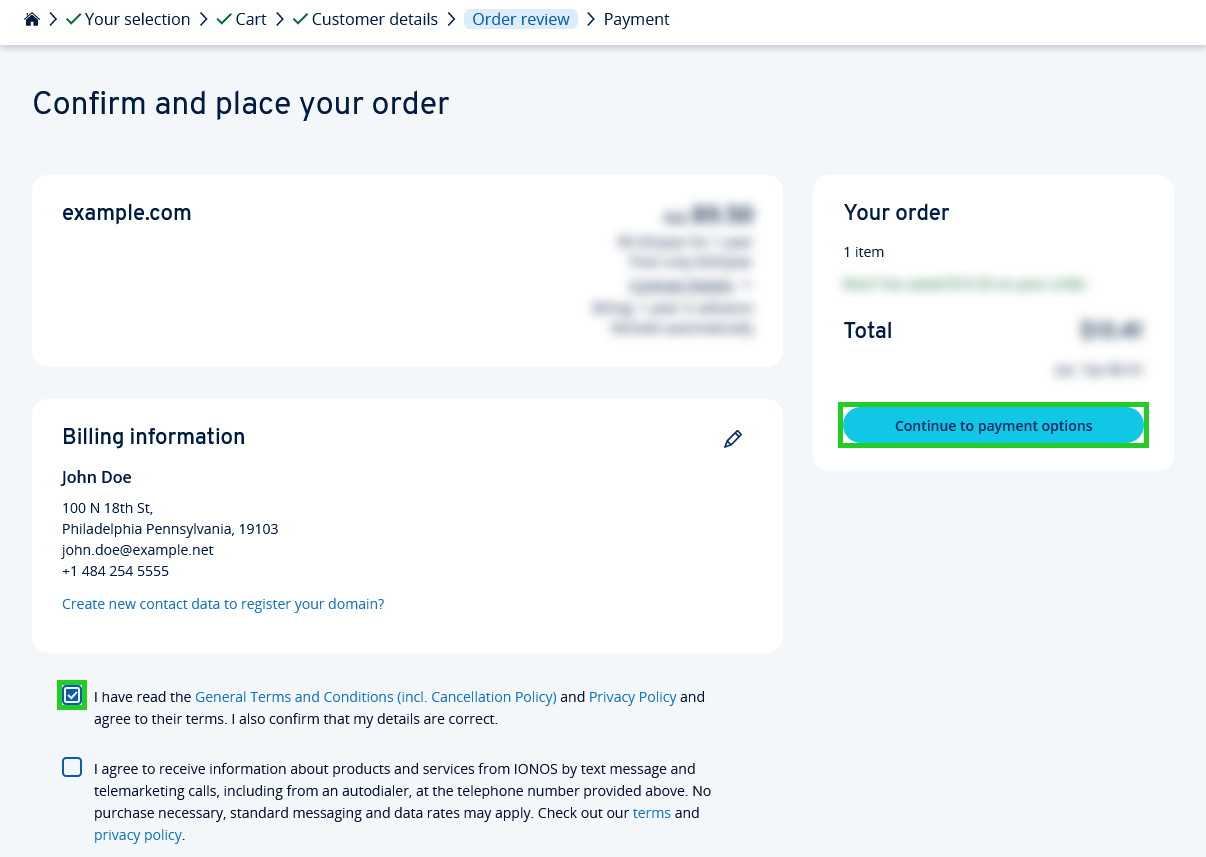Viewport: 1206px width, 857px height.
Task: Open the Your selection breadcrumb step
Action: pos(138,19)
